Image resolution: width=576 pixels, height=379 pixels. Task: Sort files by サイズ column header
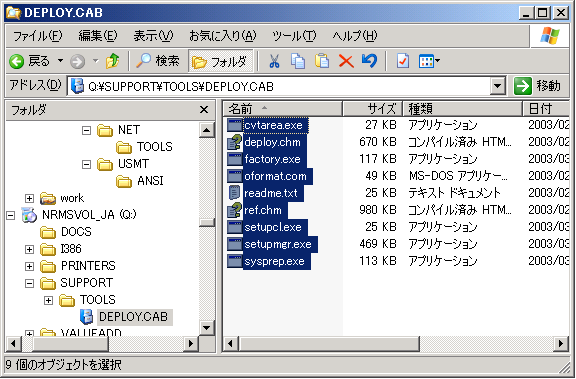[372, 109]
